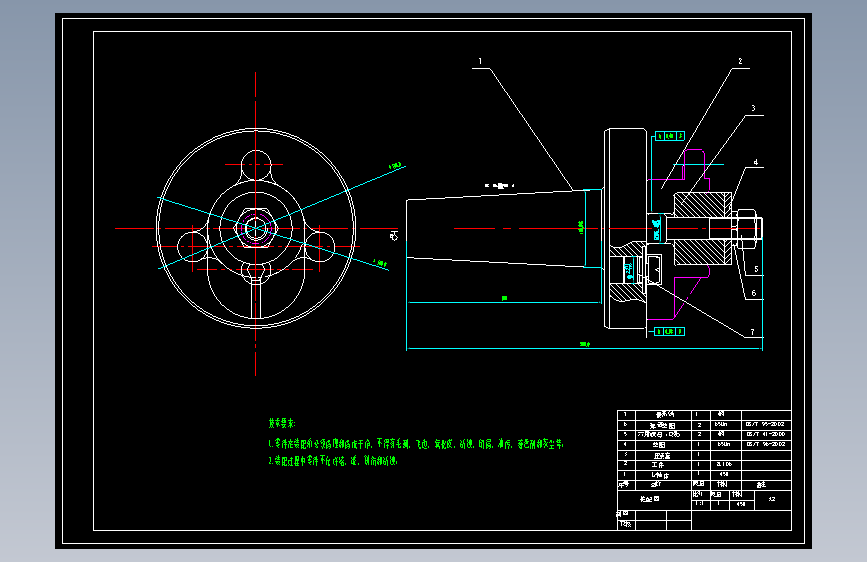The image size is (867, 562).
Task: Select the upper cyan geometric tolerance frame
Action: coord(670,136)
